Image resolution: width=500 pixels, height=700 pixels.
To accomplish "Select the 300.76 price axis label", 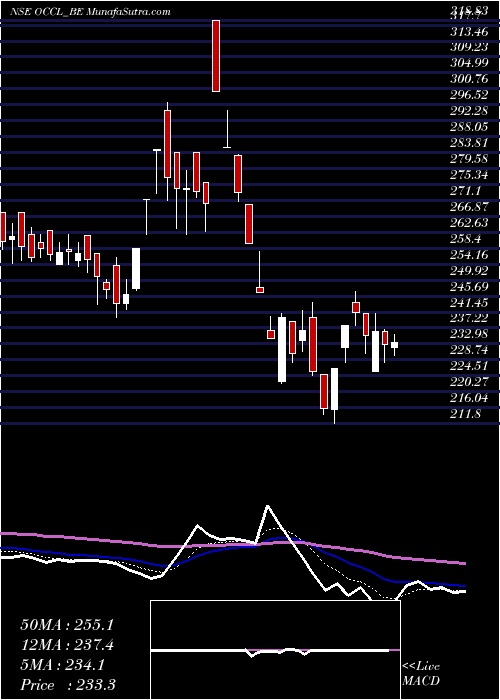I will tap(469, 79).
